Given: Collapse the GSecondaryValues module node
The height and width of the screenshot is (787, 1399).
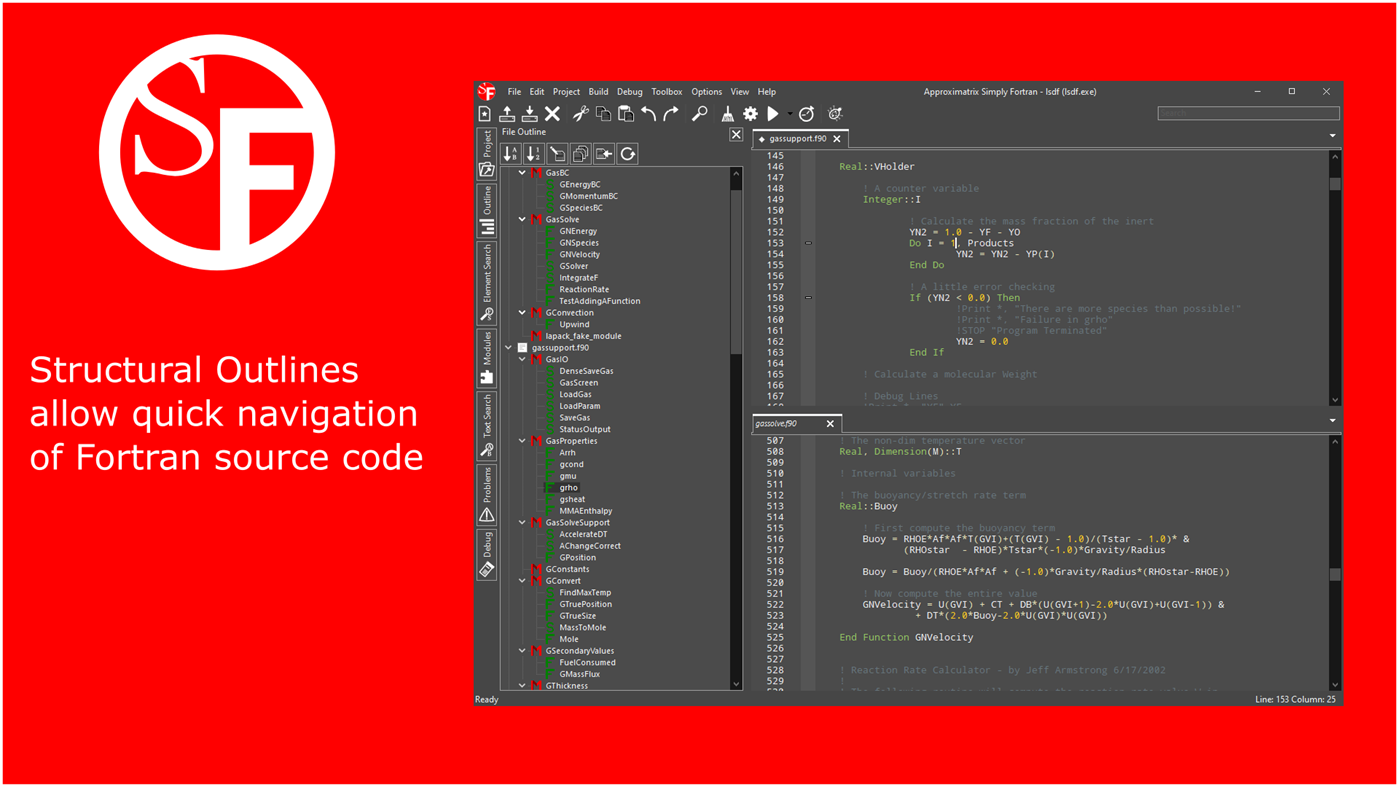Looking at the screenshot, I should 522,651.
